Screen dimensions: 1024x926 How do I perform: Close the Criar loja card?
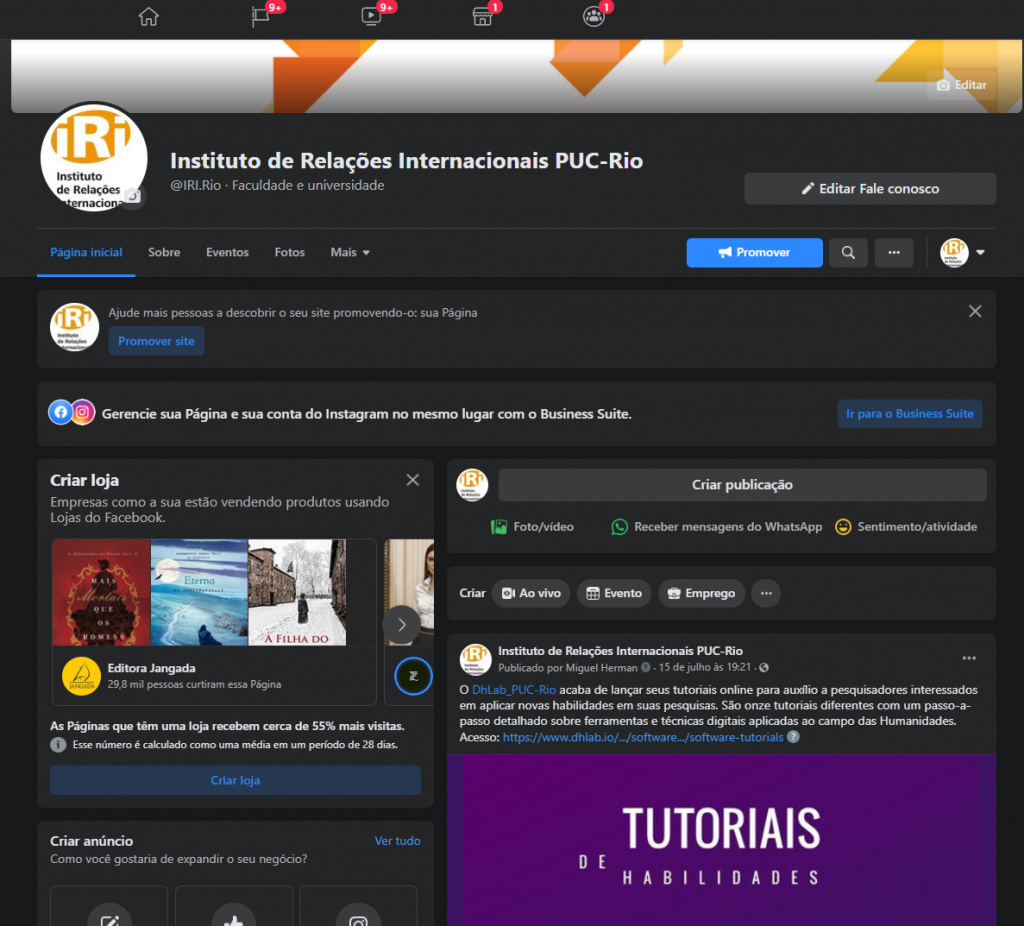[413, 480]
